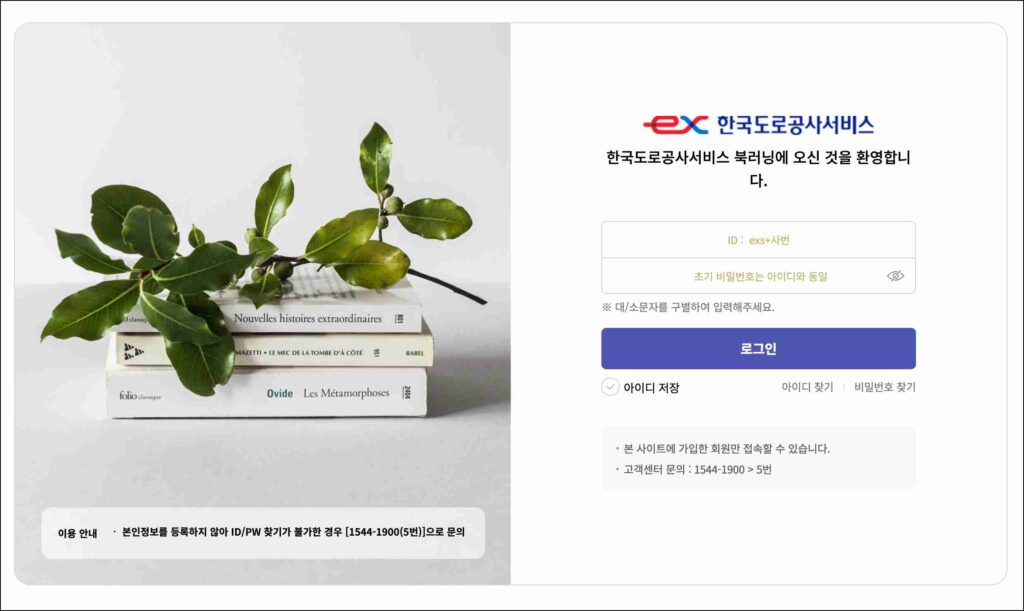Click the 가입한 회원만 접속 notice line
1024x611 pixels.
(x=723, y=448)
